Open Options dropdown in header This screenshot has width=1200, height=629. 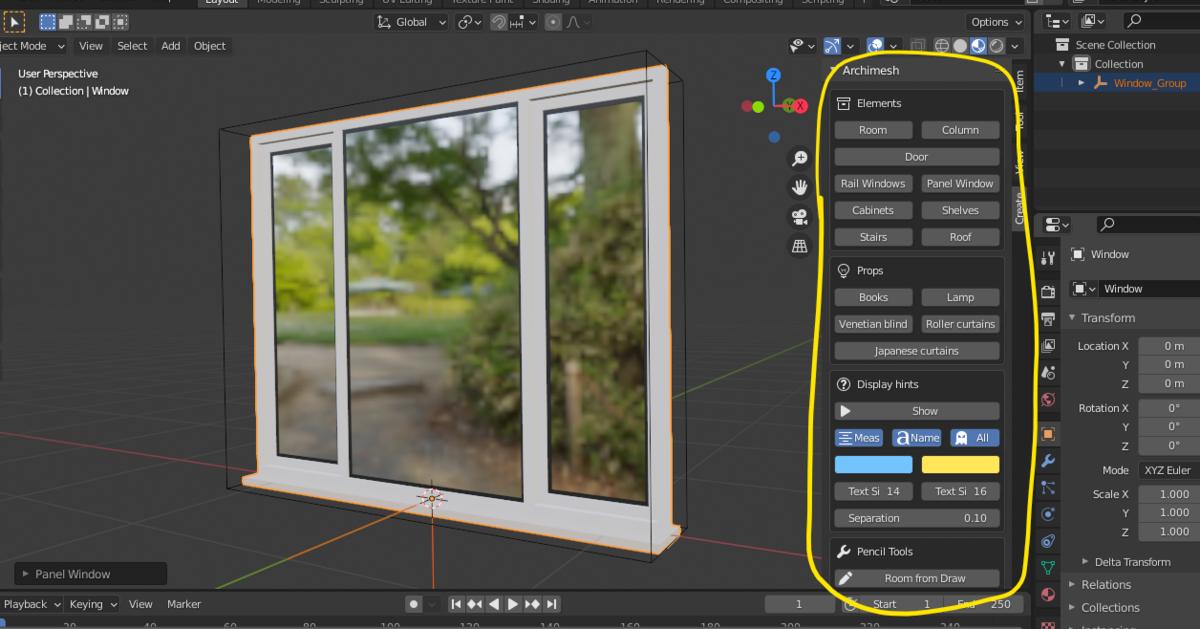[997, 22]
